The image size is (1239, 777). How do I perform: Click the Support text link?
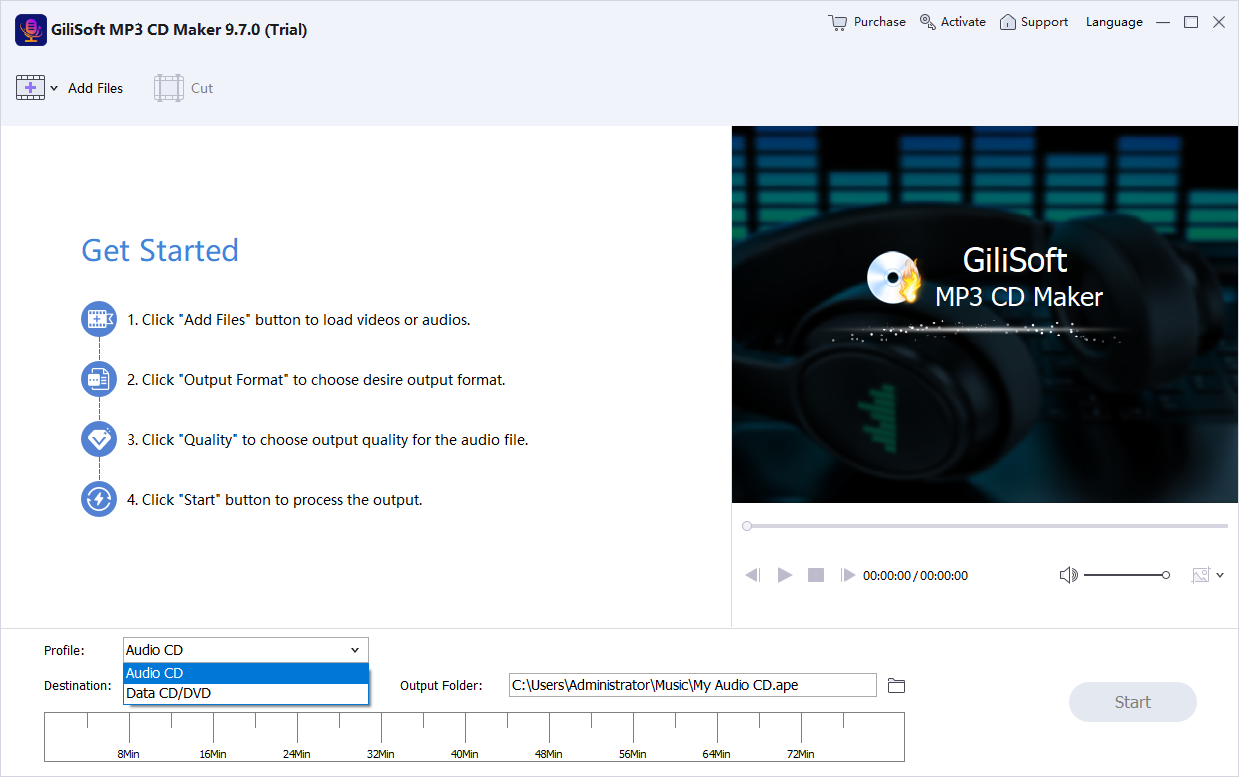[x=1044, y=22]
